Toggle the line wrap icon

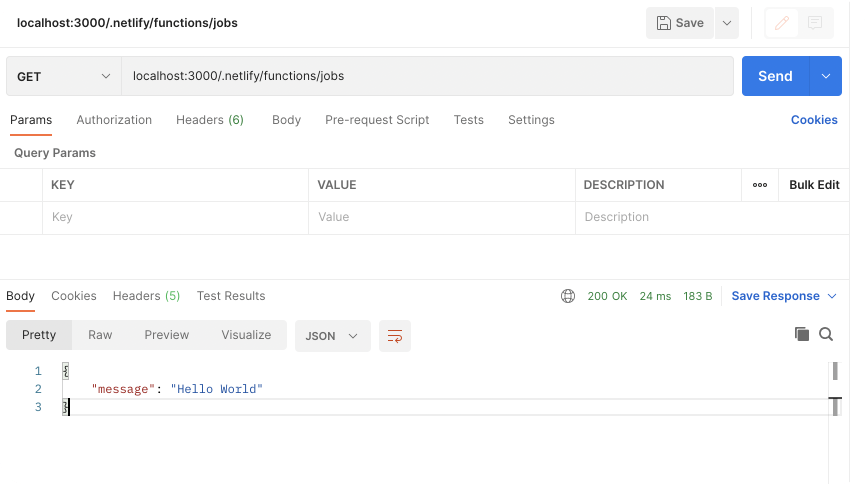[395, 336]
